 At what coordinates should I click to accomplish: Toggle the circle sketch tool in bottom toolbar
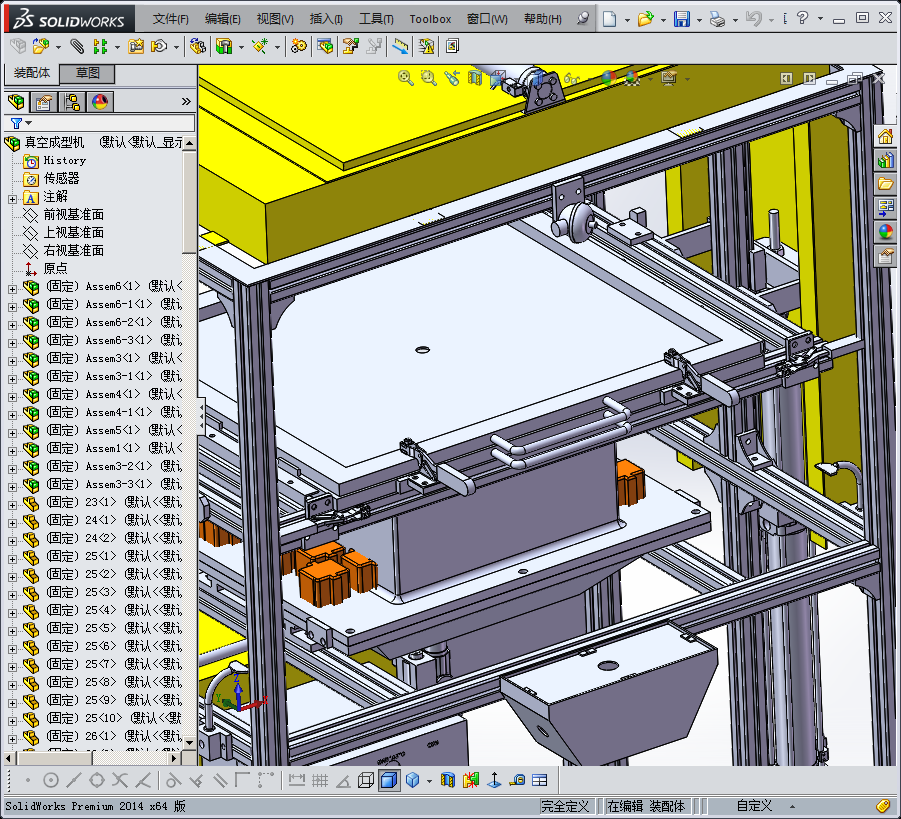[x=51, y=780]
